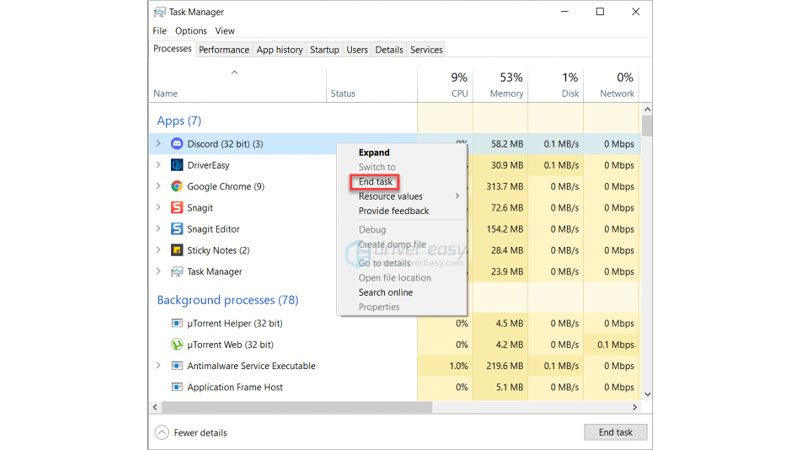Sort by the Status column header
This screenshot has height=450, width=800.
[x=372, y=84]
